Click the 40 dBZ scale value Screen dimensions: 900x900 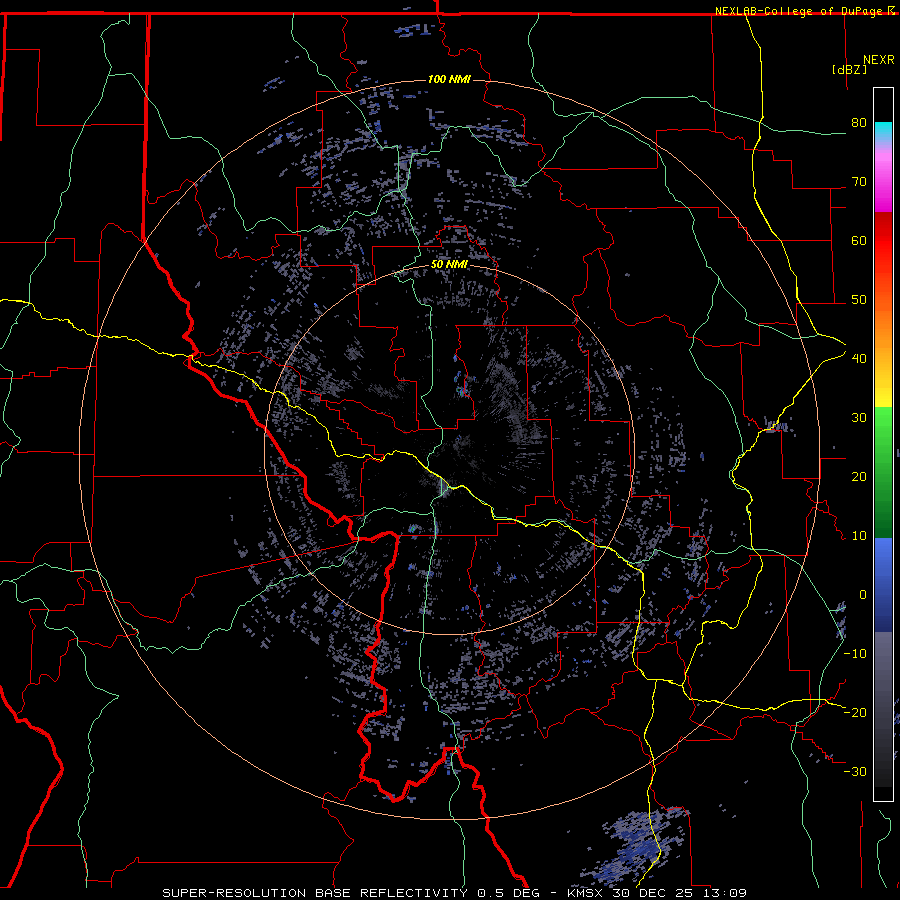pos(859,358)
